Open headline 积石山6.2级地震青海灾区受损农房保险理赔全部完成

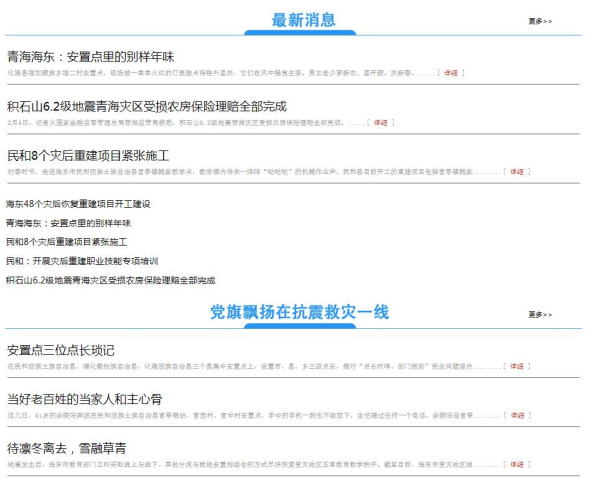147,107
